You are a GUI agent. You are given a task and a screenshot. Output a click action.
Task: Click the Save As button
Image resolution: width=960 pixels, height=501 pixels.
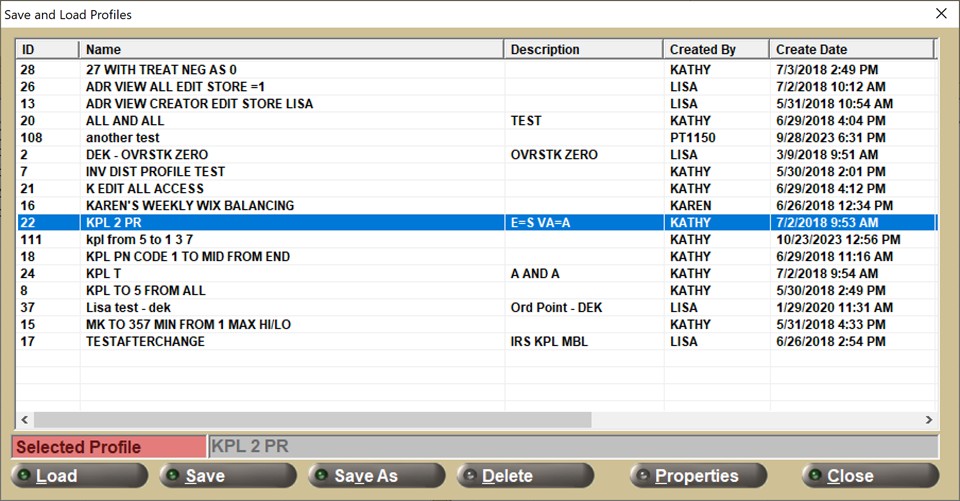(376, 476)
